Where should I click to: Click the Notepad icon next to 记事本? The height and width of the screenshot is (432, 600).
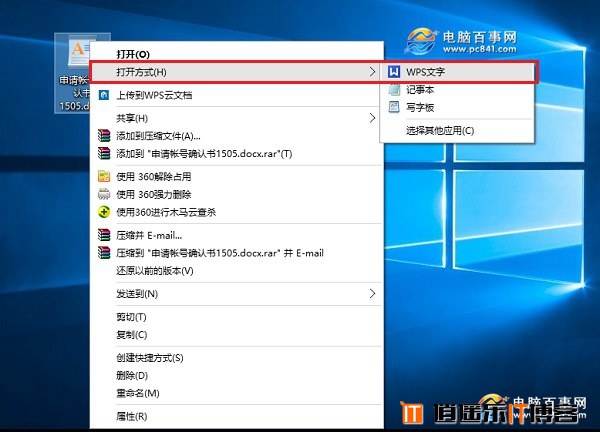pyautogui.click(x=394, y=90)
